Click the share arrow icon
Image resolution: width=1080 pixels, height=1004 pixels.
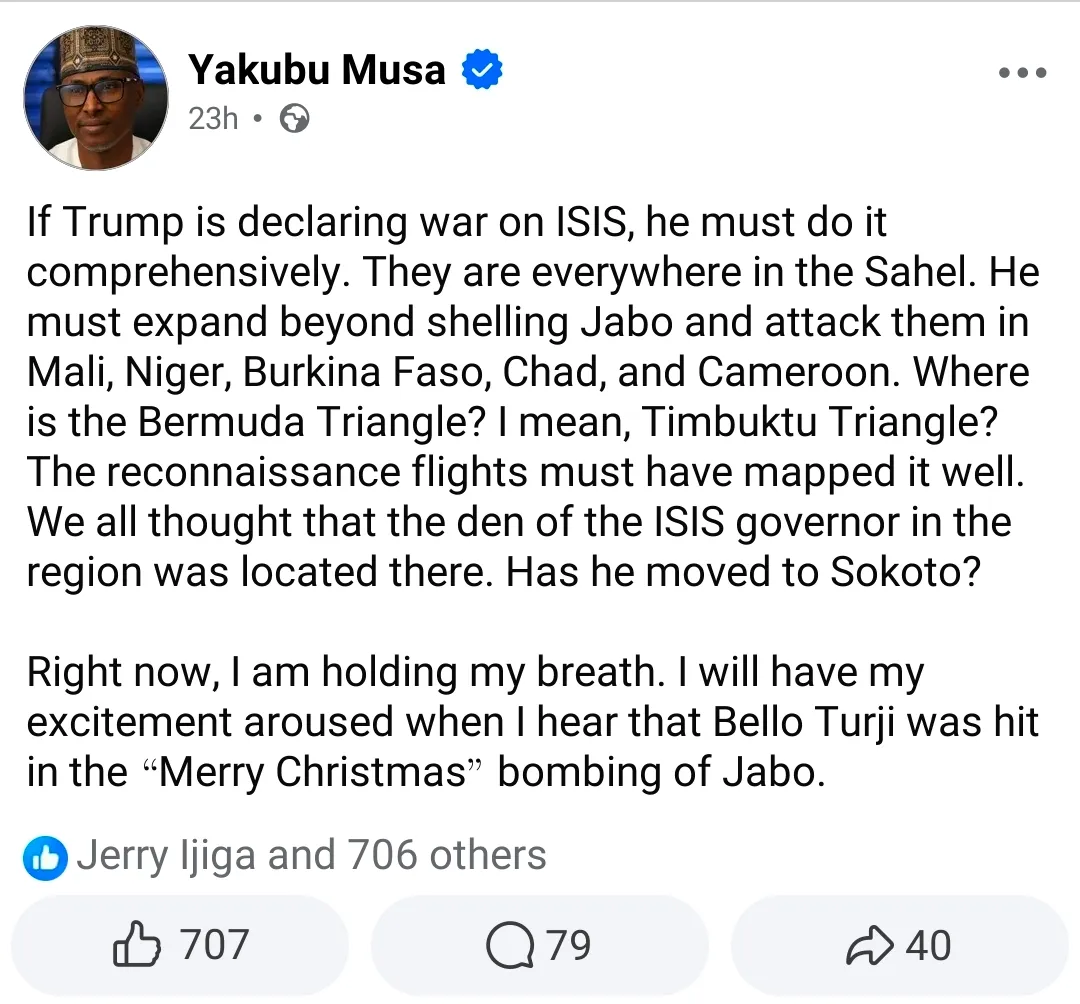click(x=870, y=946)
